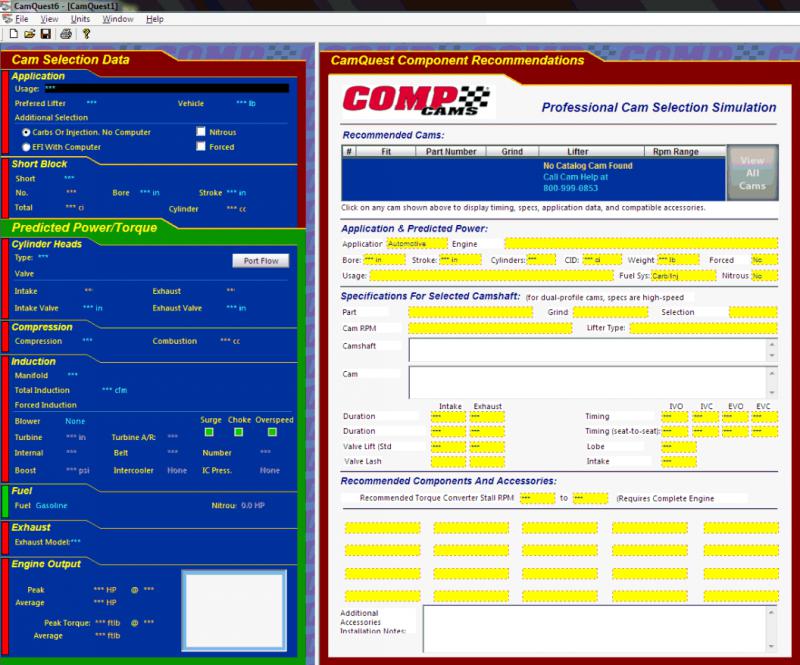The height and width of the screenshot is (665, 800).
Task: Click the Overspeed indicator green square
Action: tap(274, 432)
